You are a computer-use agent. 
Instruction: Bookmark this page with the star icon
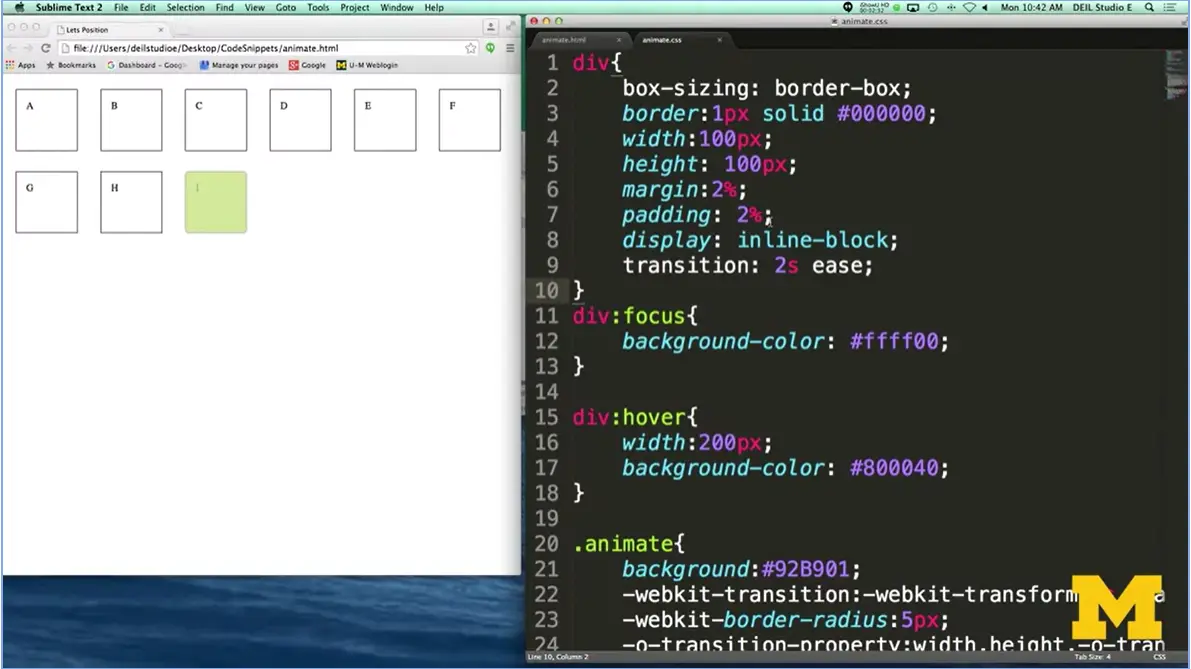coord(470,48)
